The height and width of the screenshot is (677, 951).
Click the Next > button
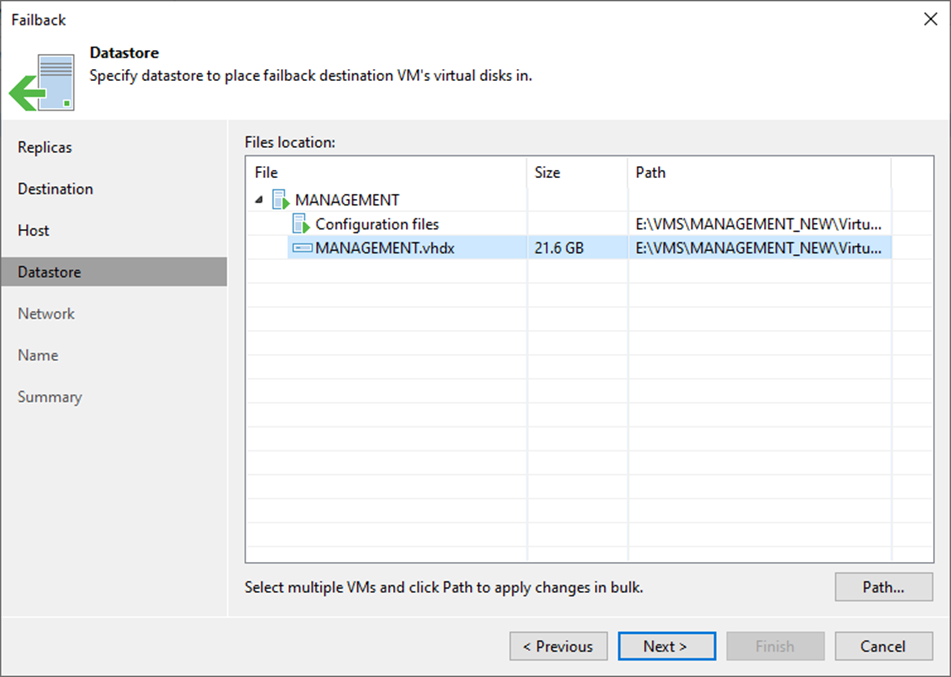666,646
